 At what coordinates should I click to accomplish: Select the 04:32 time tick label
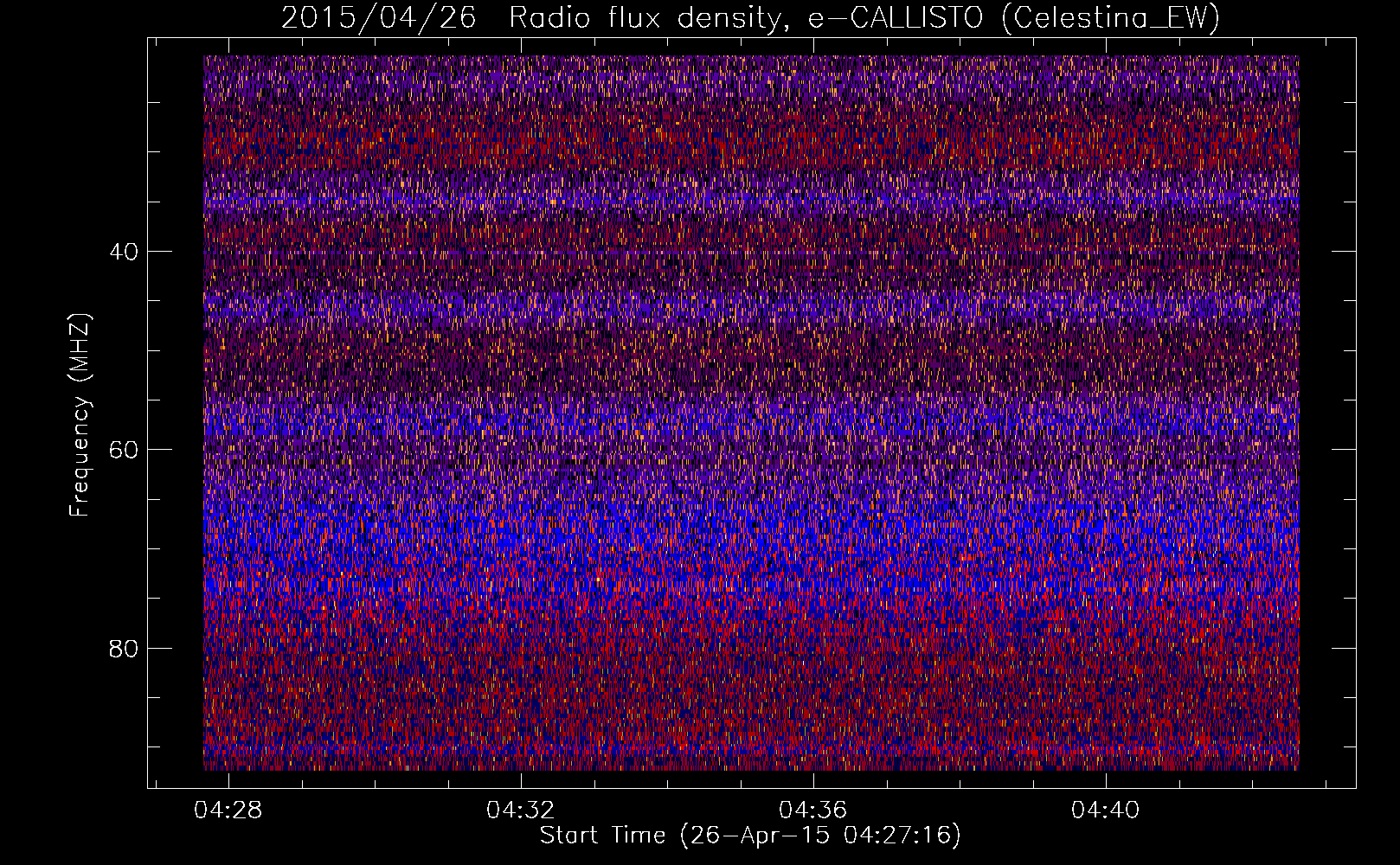pos(521,811)
